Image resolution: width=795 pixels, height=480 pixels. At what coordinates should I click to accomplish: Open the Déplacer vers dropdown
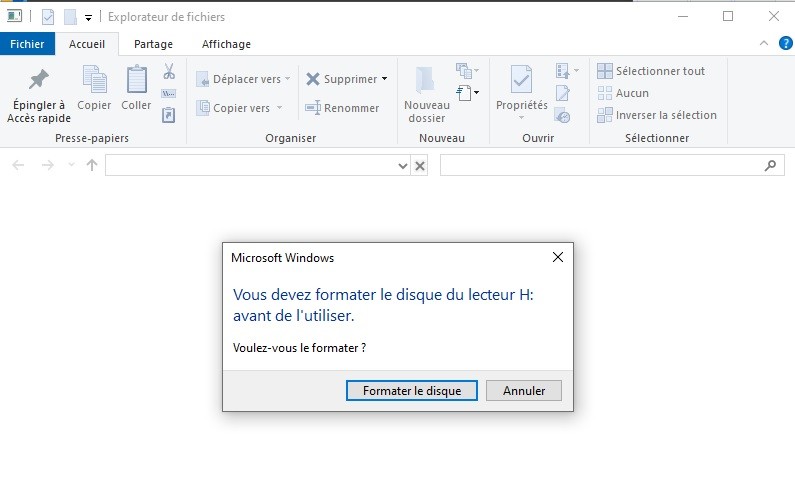[x=243, y=79]
